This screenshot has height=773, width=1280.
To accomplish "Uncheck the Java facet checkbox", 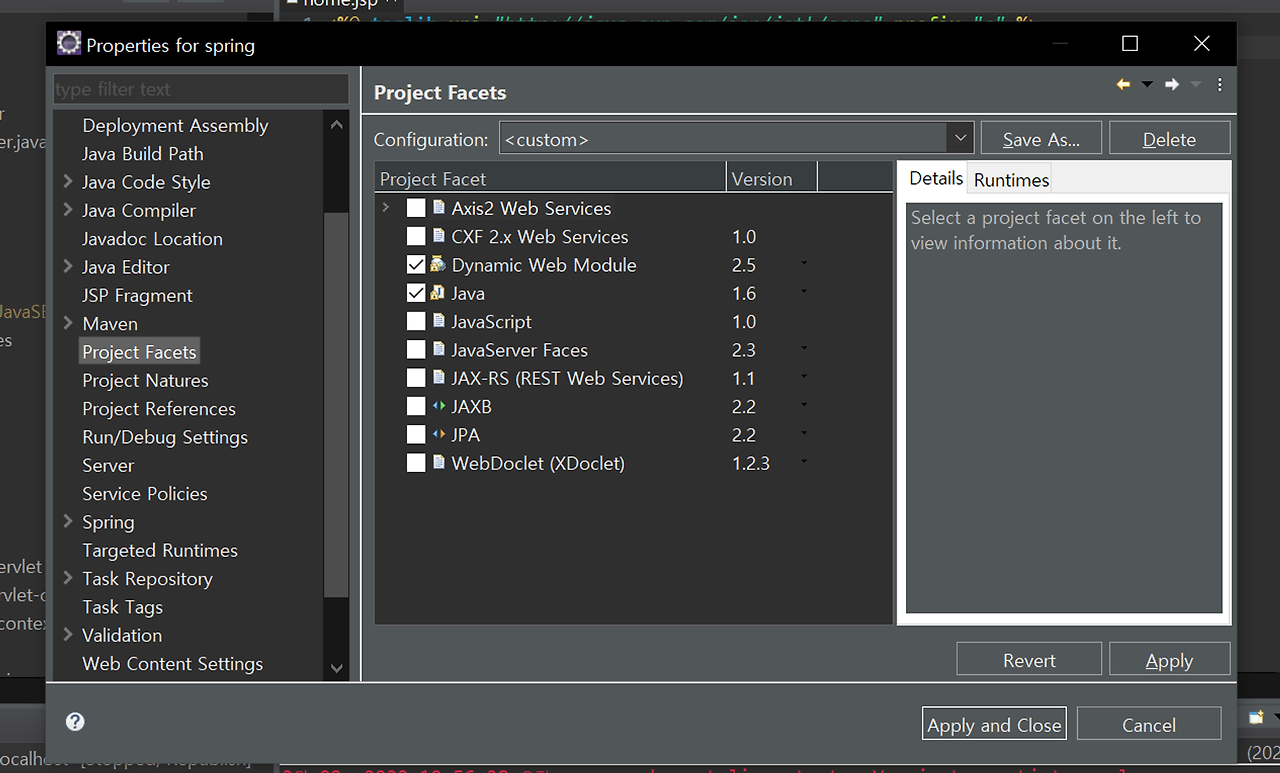I will pyautogui.click(x=416, y=294).
